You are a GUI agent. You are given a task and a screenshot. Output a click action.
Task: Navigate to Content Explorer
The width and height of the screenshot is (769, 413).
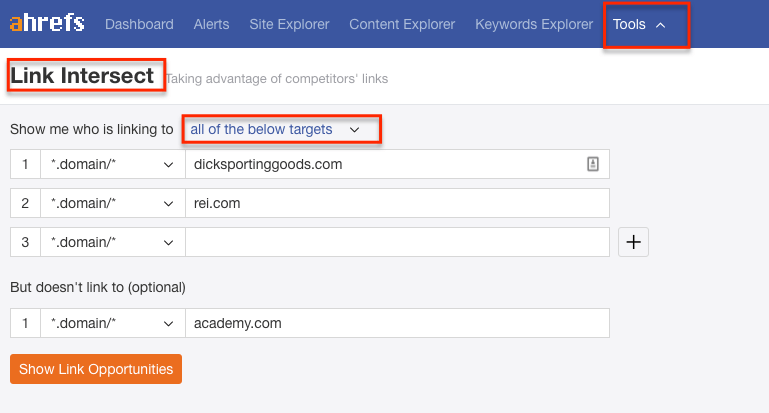pos(402,24)
